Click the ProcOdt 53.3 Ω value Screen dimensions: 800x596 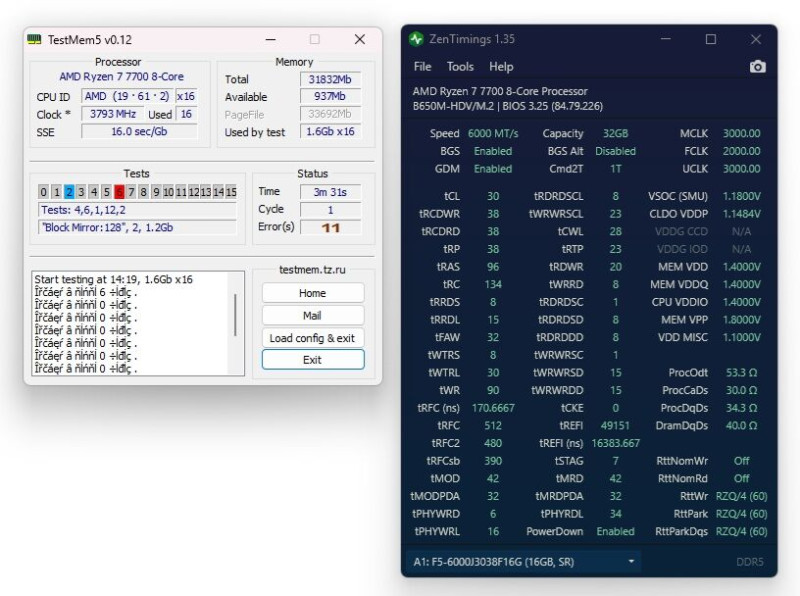[741, 372]
